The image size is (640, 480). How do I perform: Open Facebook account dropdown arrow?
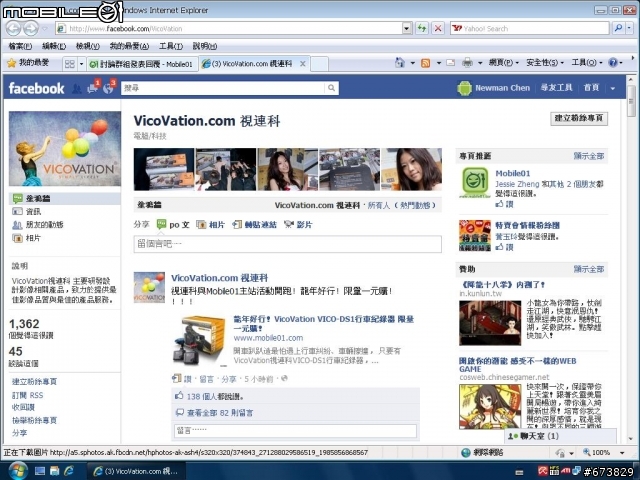click(x=613, y=88)
